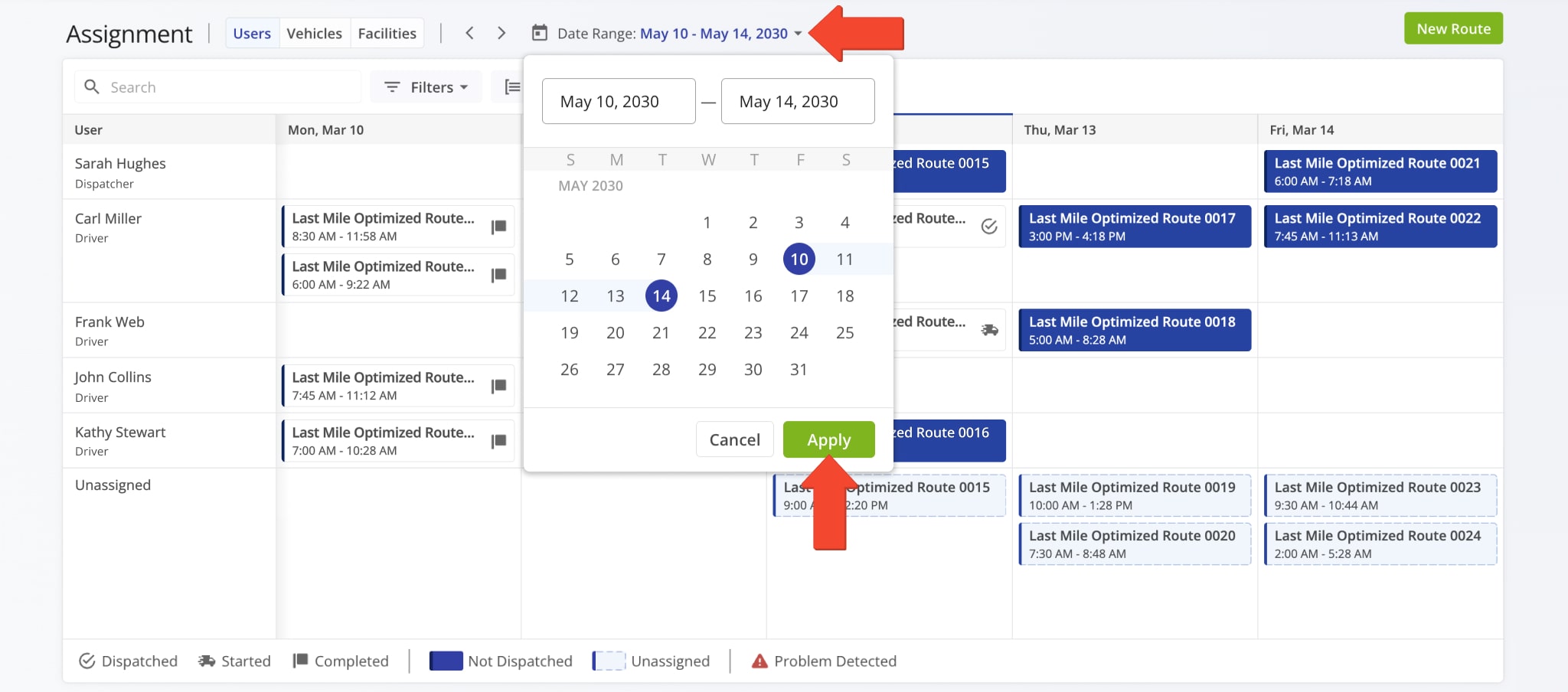The image size is (1568, 692).
Task: Select Kathy Stewart driver row
Action: 169,441
